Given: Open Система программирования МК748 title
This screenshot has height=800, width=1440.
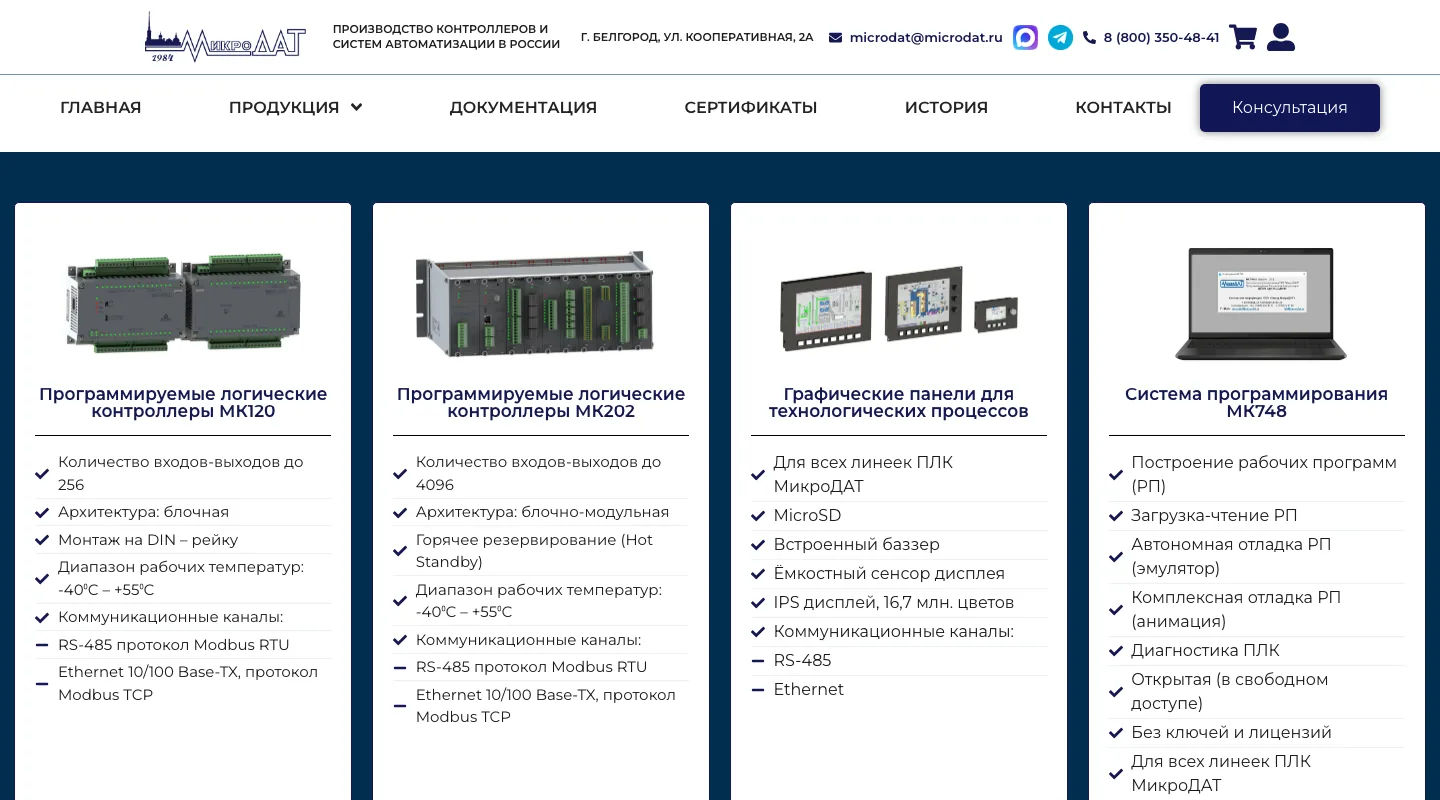Looking at the screenshot, I should pyautogui.click(x=1257, y=403).
